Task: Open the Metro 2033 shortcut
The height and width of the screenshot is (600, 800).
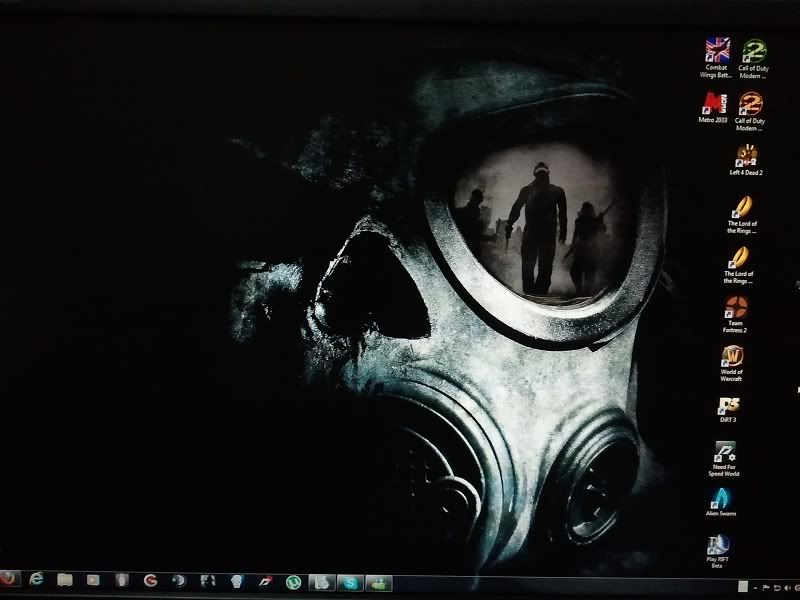Action: [x=713, y=108]
